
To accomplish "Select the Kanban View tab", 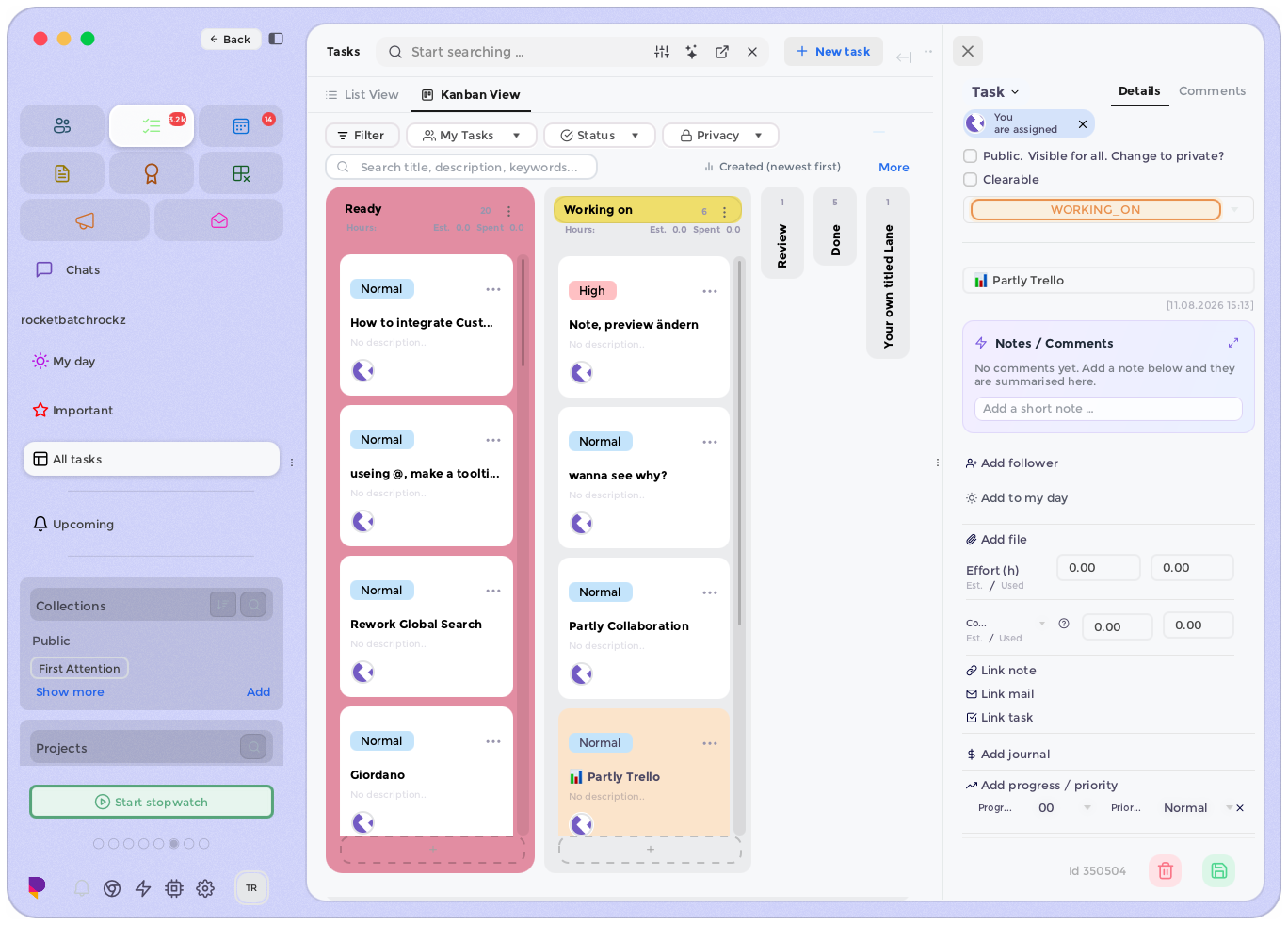I will [471, 95].
